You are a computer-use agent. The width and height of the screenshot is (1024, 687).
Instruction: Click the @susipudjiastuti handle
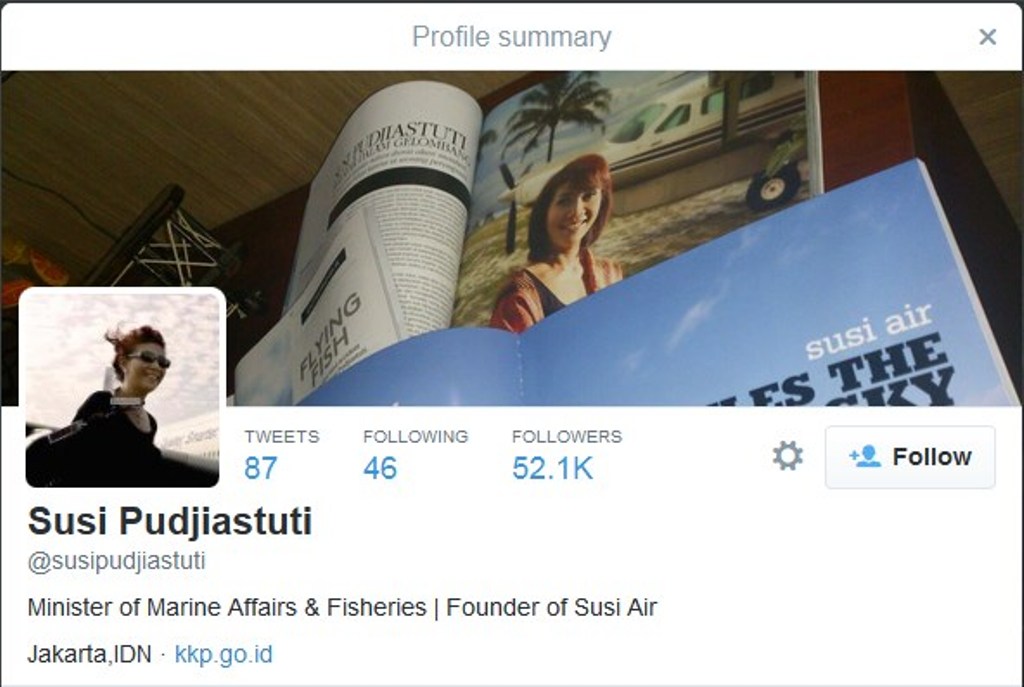click(x=116, y=561)
